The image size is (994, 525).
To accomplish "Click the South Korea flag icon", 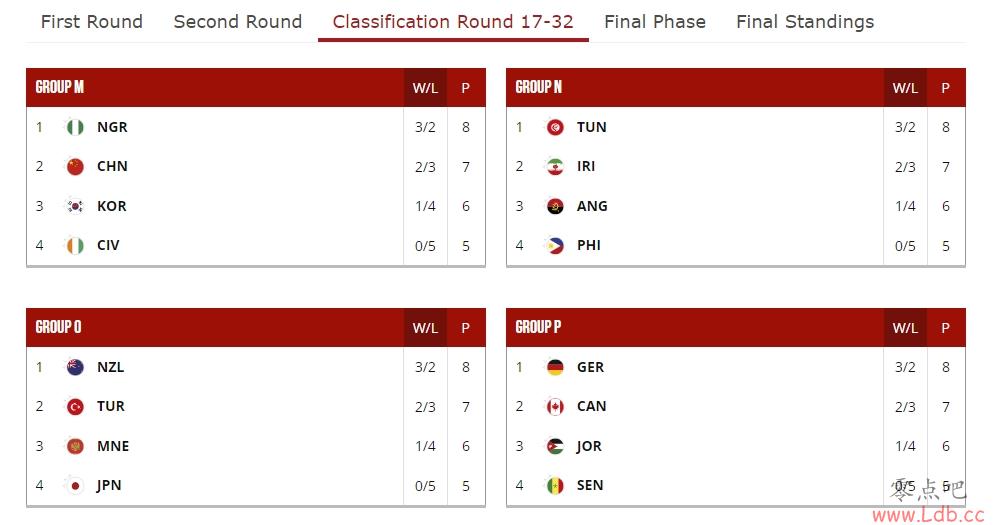I will pyautogui.click(x=75, y=206).
